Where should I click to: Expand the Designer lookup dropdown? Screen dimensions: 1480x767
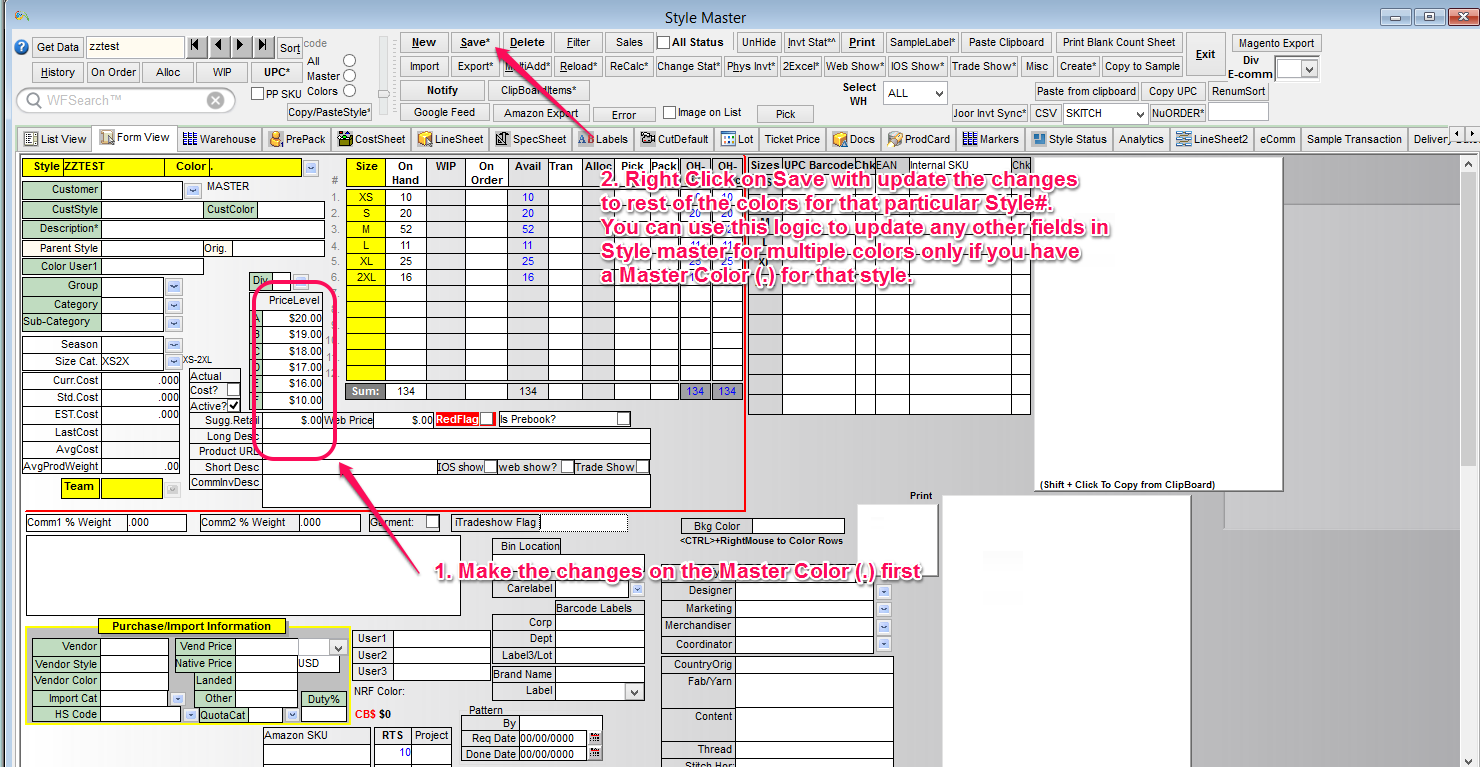point(884,591)
